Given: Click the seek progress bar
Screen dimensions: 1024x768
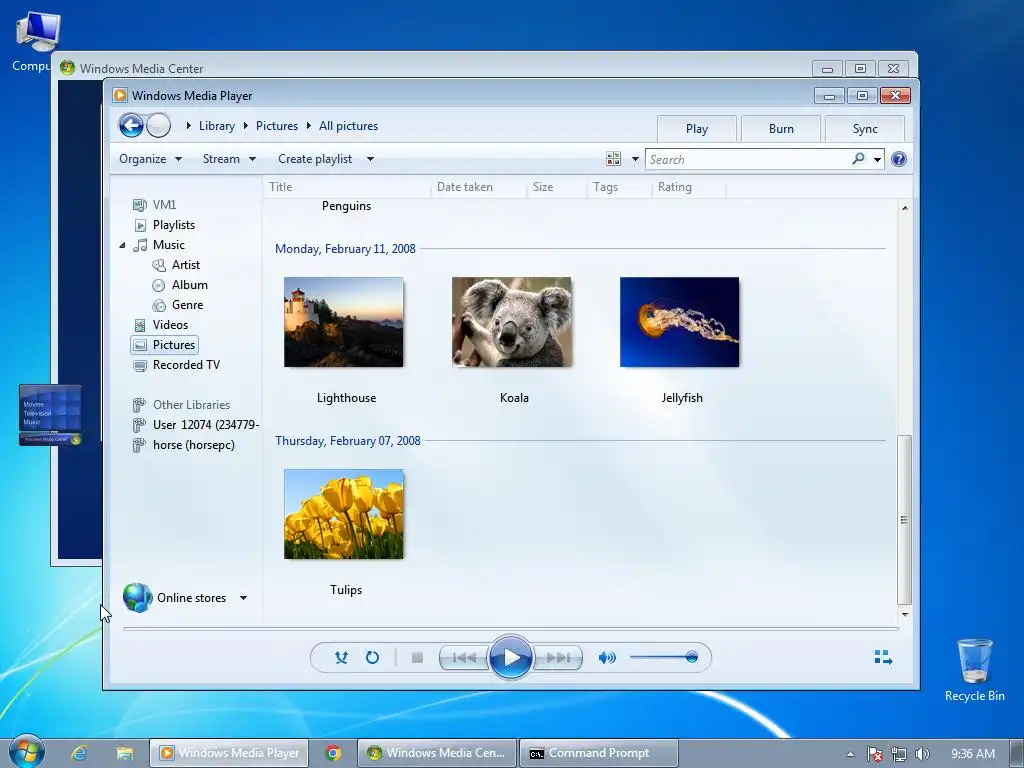Looking at the screenshot, I should pyautogui.click(x=511, y=628).
